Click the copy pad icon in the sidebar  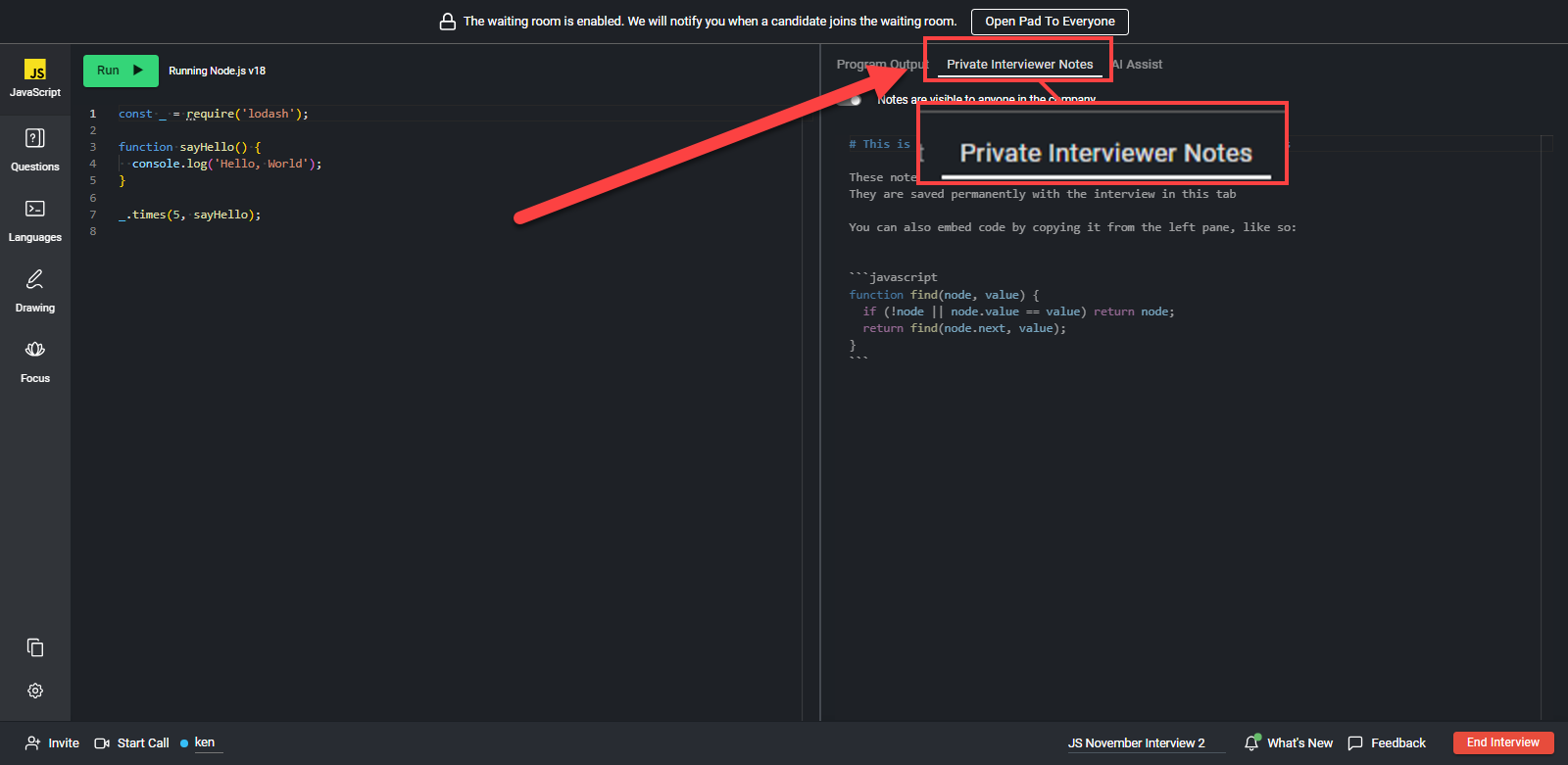[x=35, y=647]
